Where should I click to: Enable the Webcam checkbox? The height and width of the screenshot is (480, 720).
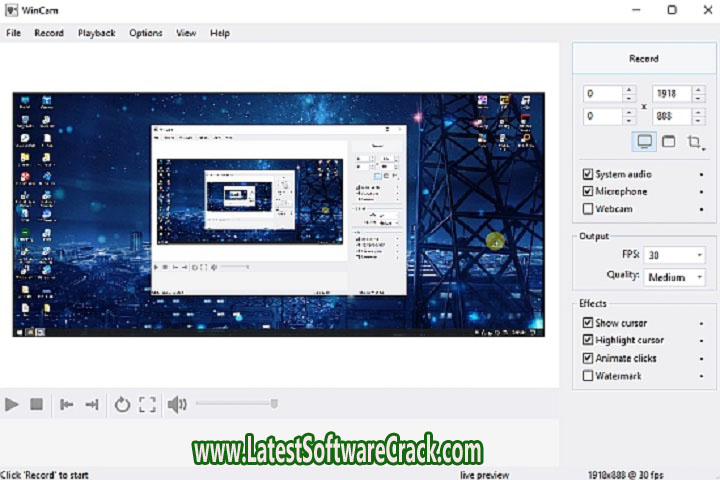[588, 209]
